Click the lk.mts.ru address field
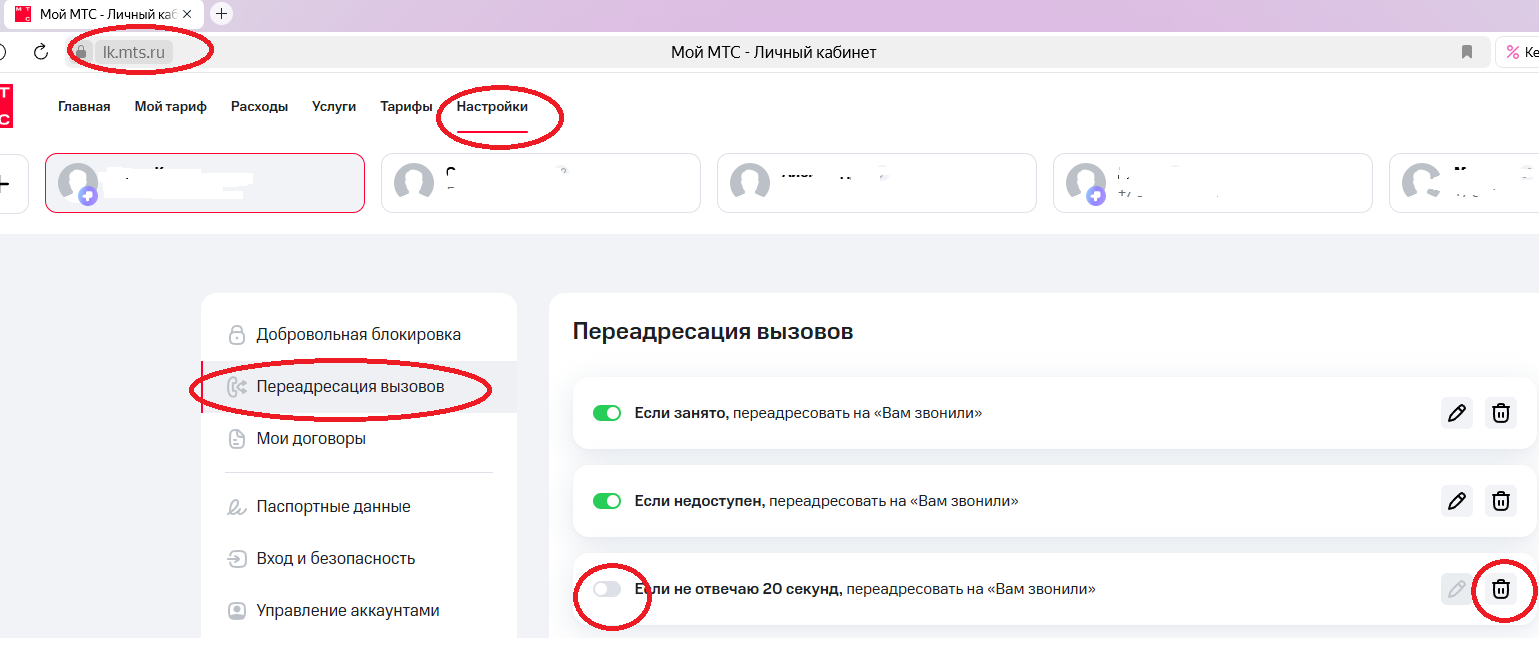The height and width of the screenshot is (648, 1539). 133,52
